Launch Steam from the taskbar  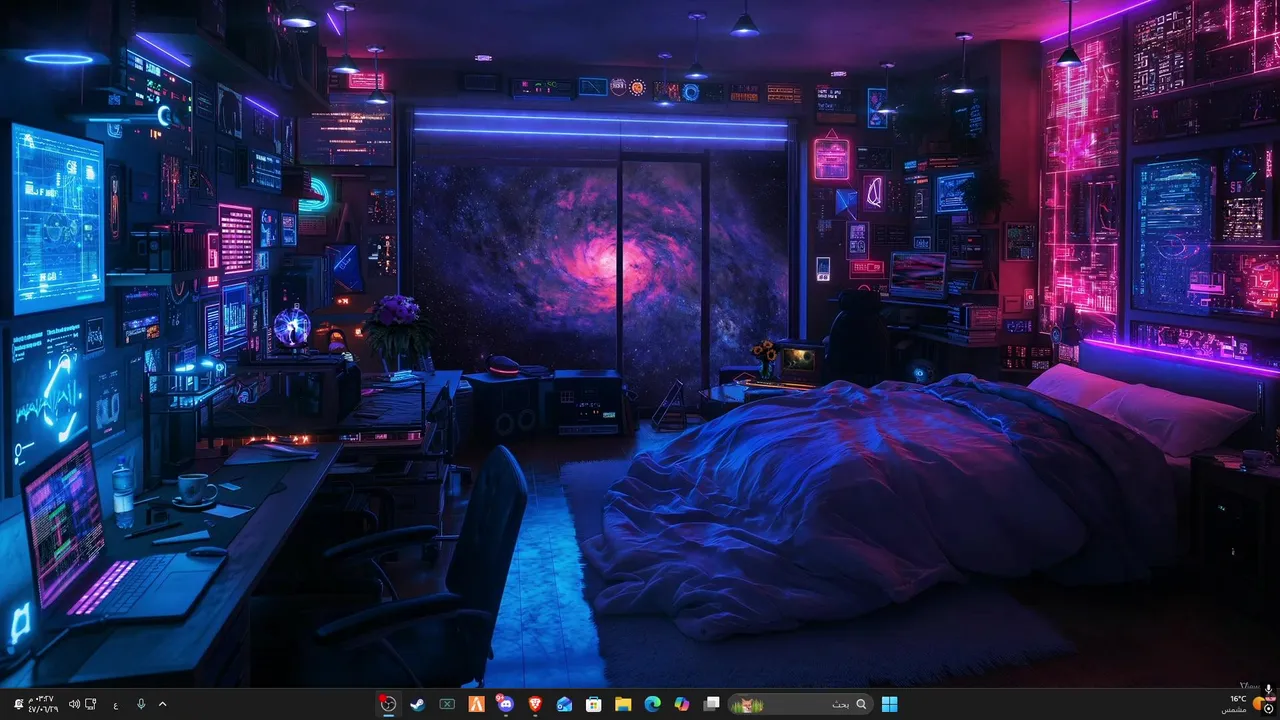point(418,704)
